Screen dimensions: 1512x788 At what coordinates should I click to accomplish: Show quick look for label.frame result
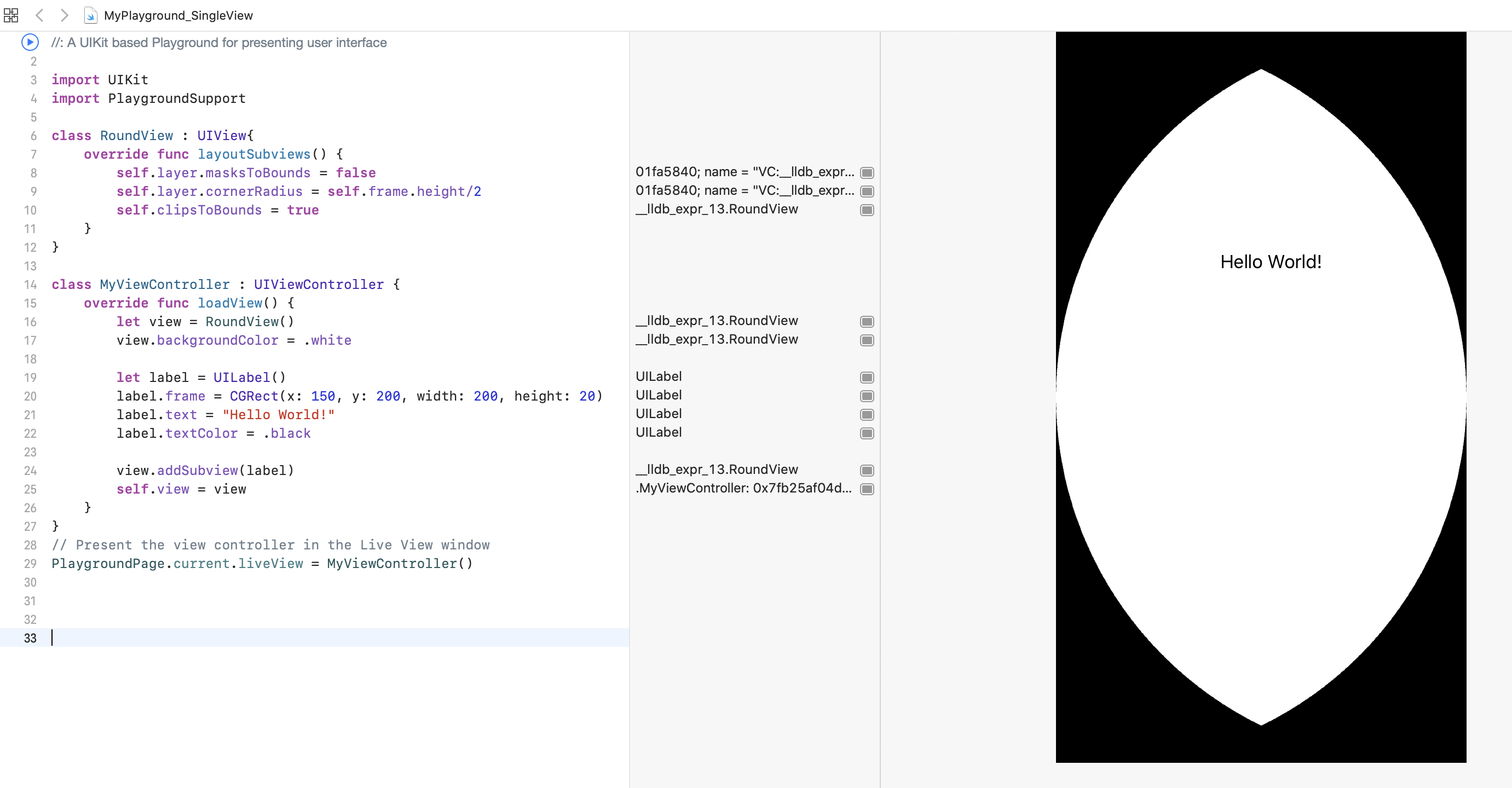pyautogui.click(x=867, y=396)
